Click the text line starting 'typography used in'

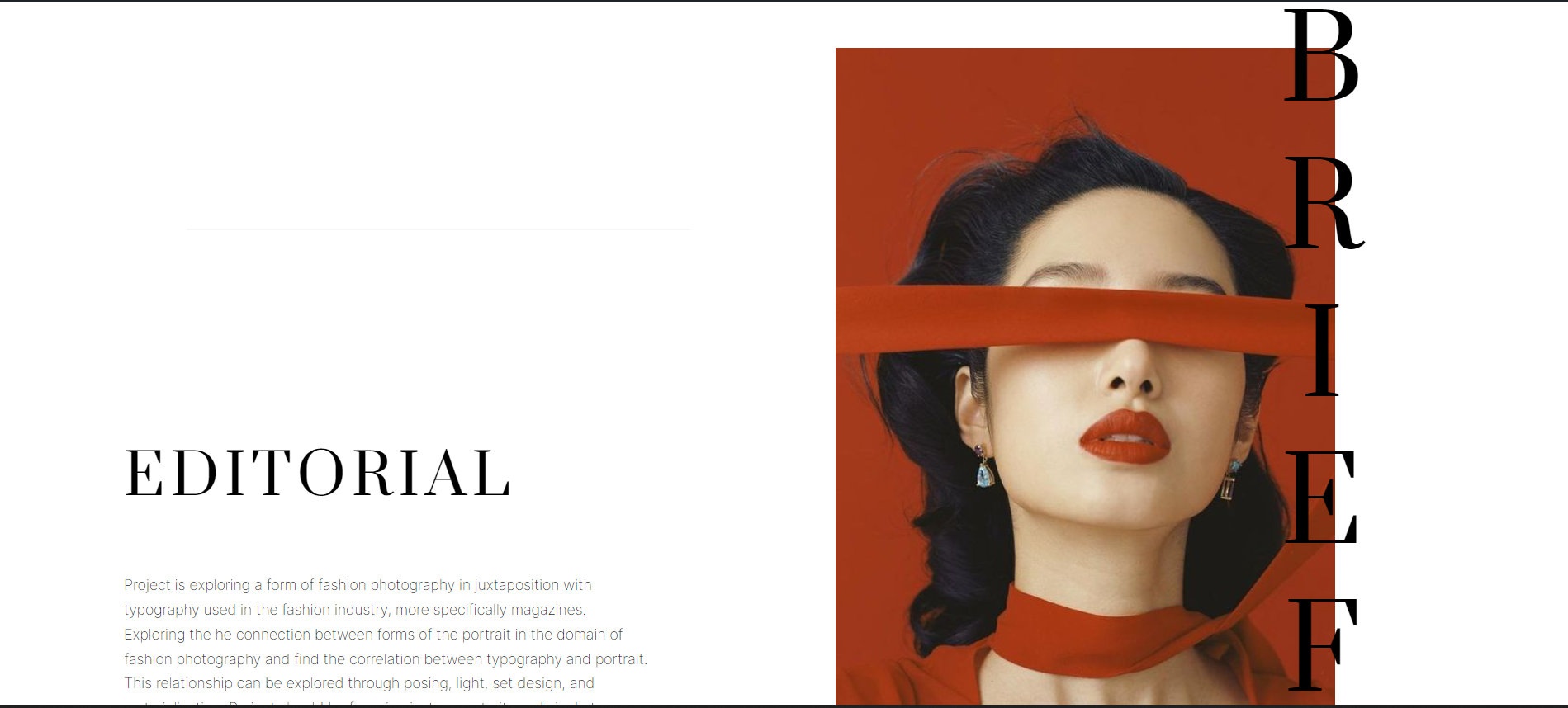[355, 610]
